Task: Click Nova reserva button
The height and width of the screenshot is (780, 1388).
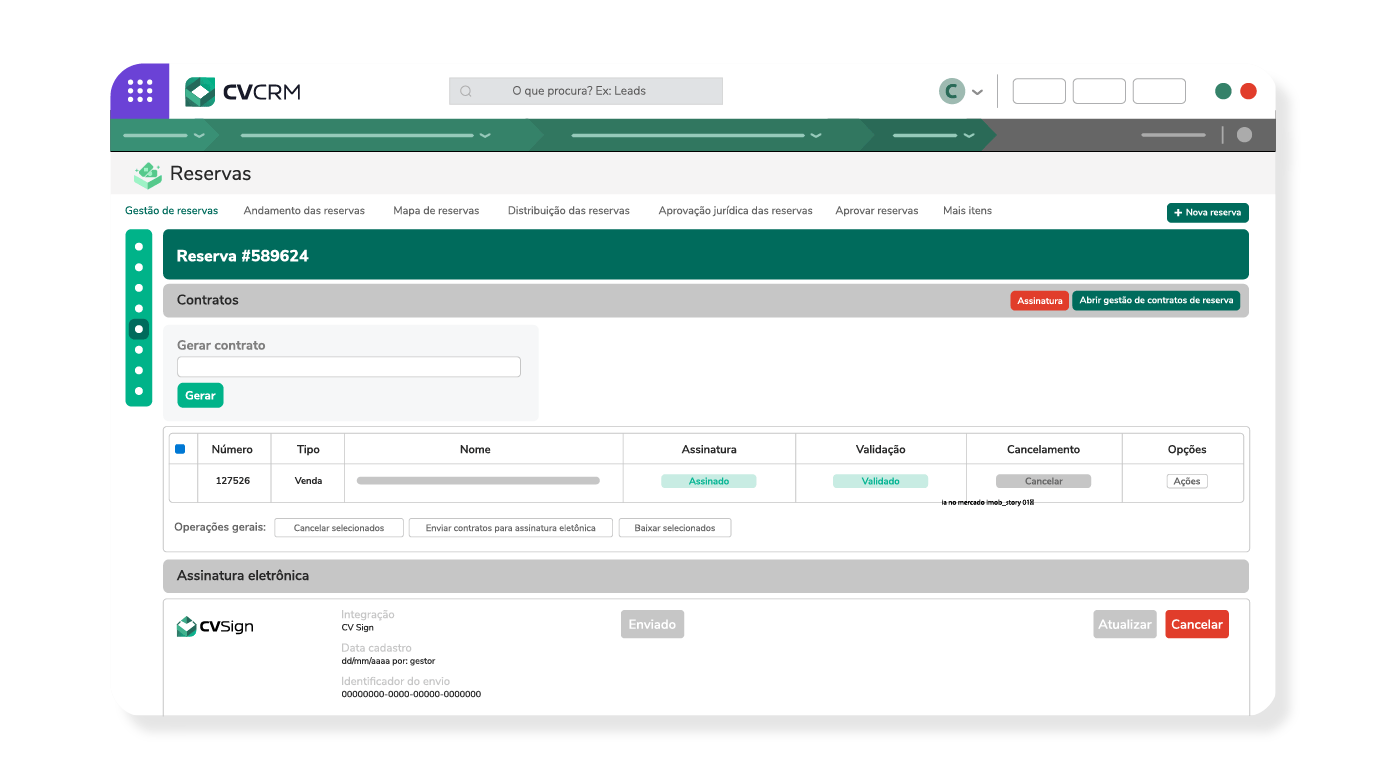Action: tap(1208, 212)
